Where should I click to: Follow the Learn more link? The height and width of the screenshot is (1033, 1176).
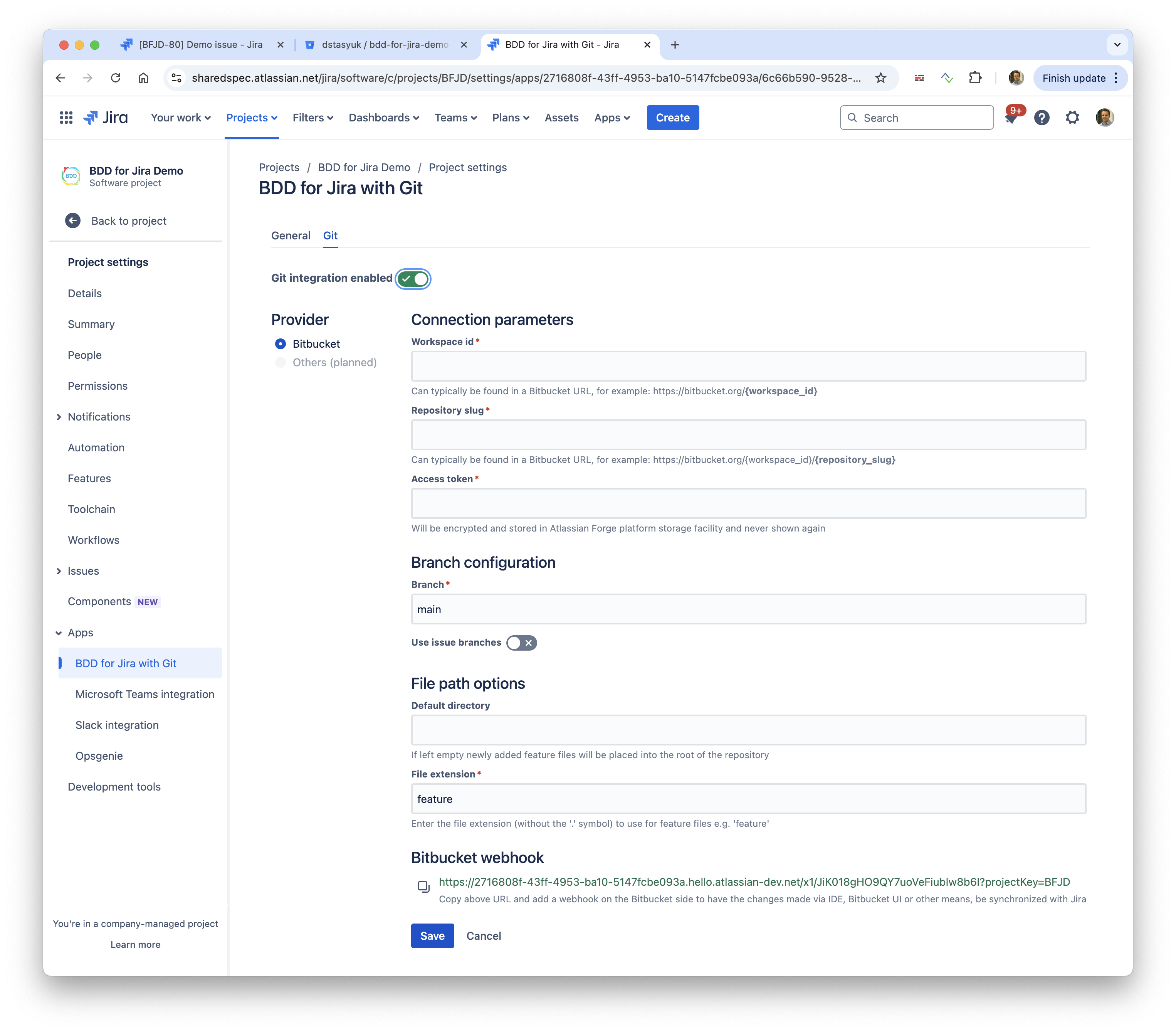click(x=135, y=944)
